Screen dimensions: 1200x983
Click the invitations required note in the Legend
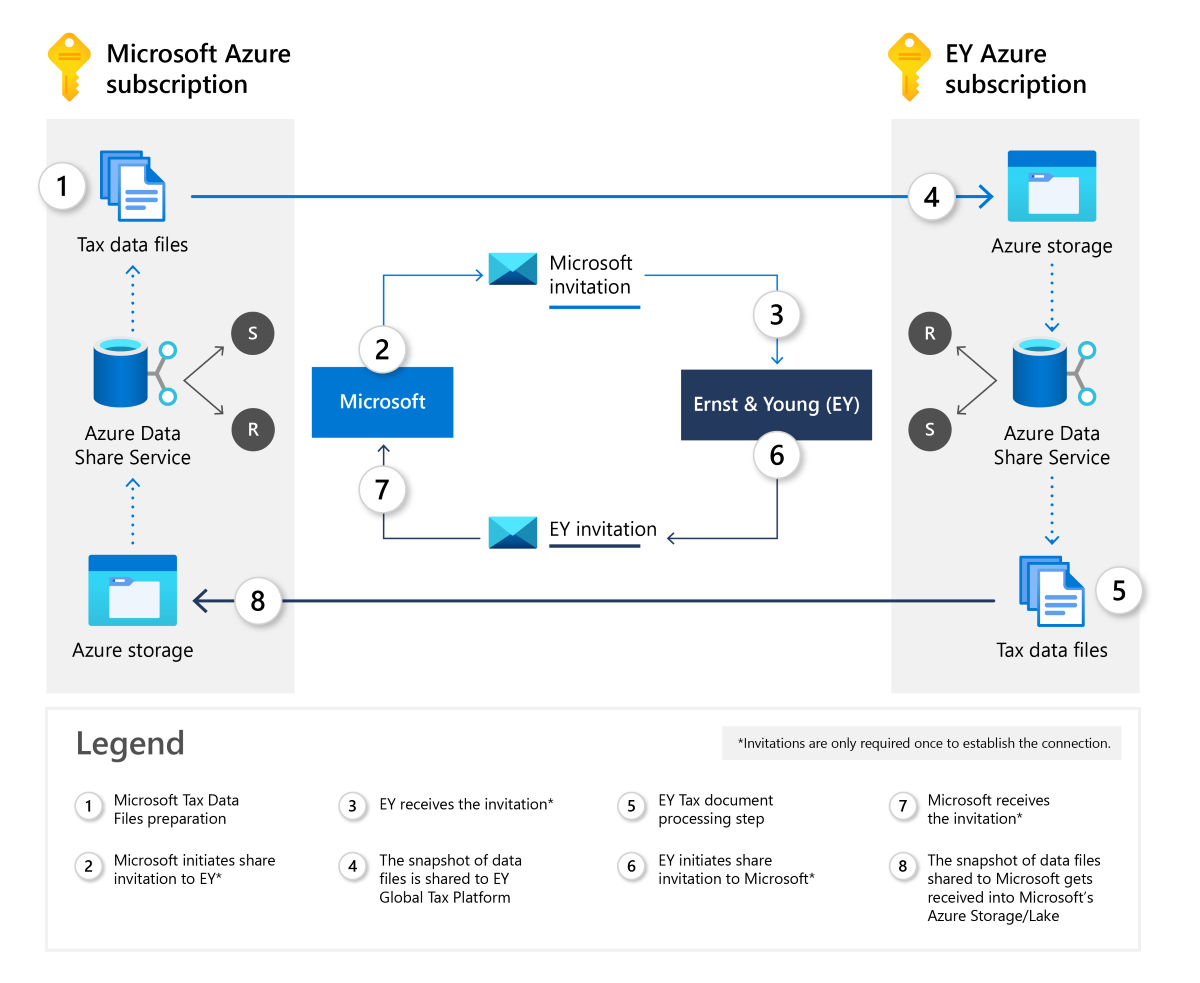coord(921,743)
